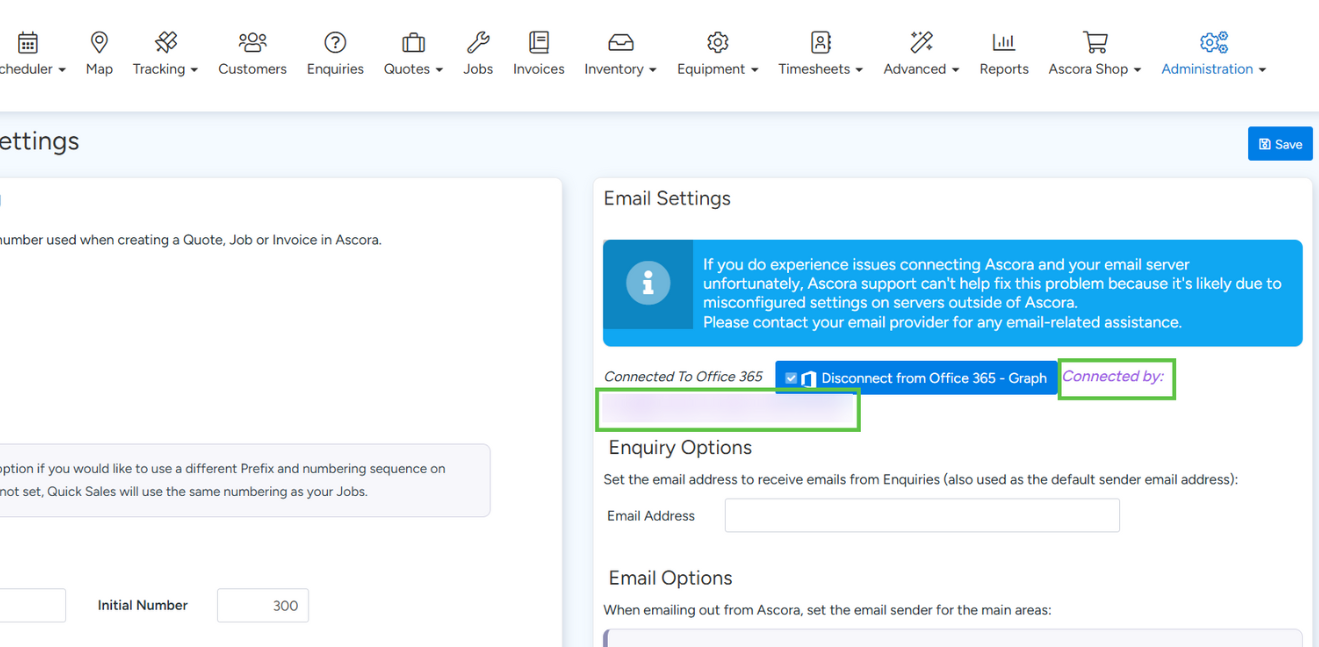Expand the Inventory dropdown menu
Viewport: 1319px width, 647px height.
pyautogui.click(x=620, y=69)
